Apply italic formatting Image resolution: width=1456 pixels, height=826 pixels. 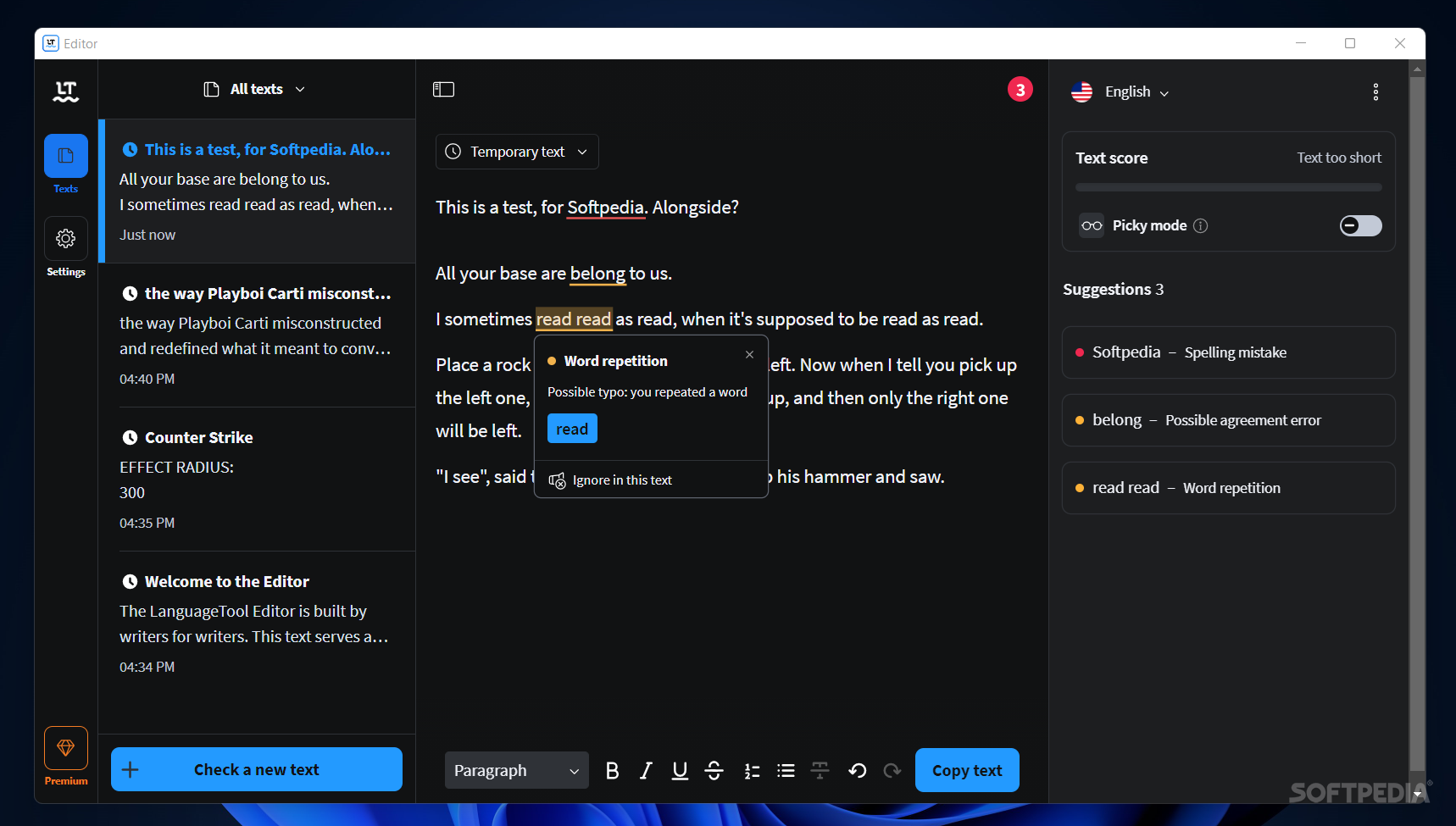click(x=646, y=770)
